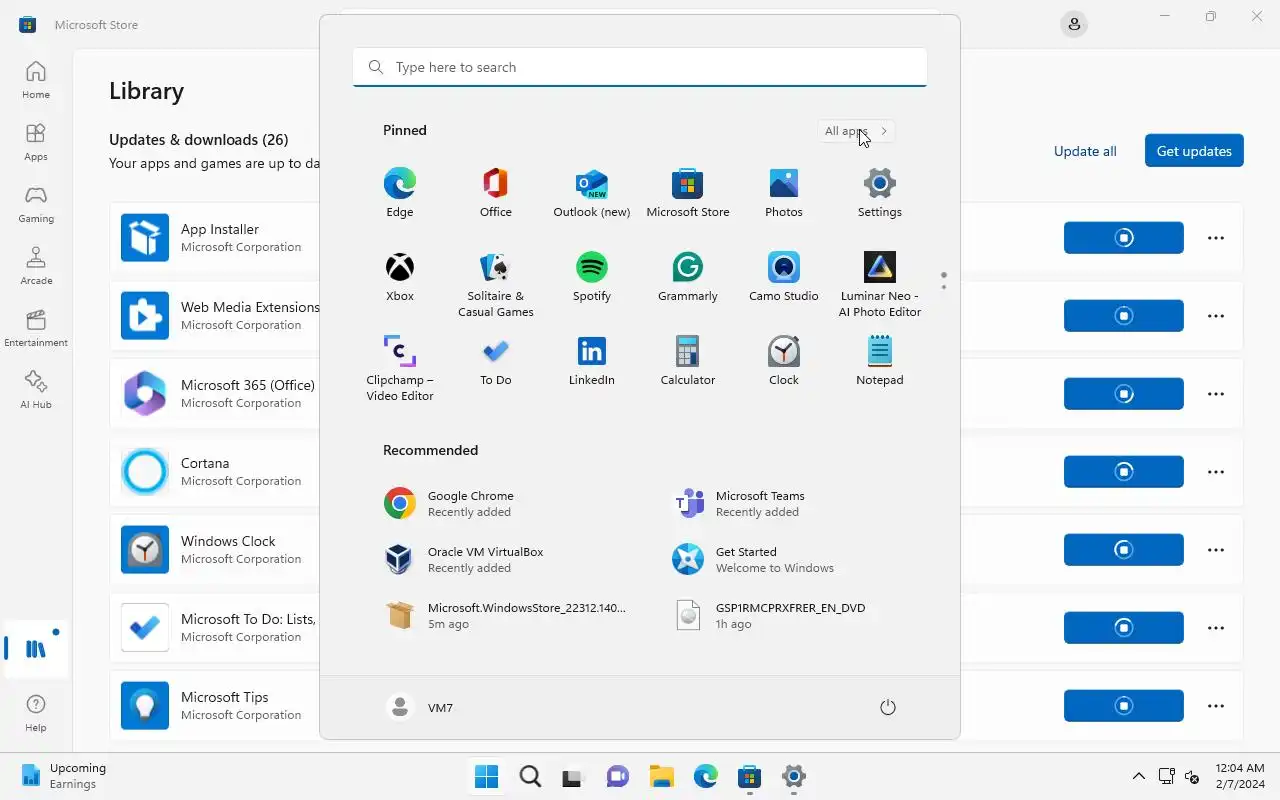Open Microsoft Store pinned icon in Start
The width and height of the screenshot is (1280, 800).
(x=688, y=192)
